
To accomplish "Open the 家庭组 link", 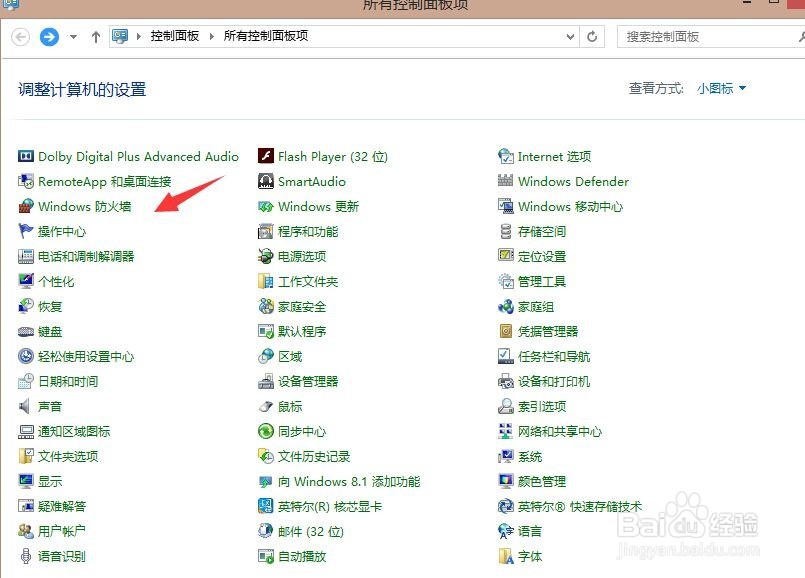I will point(536,307).
